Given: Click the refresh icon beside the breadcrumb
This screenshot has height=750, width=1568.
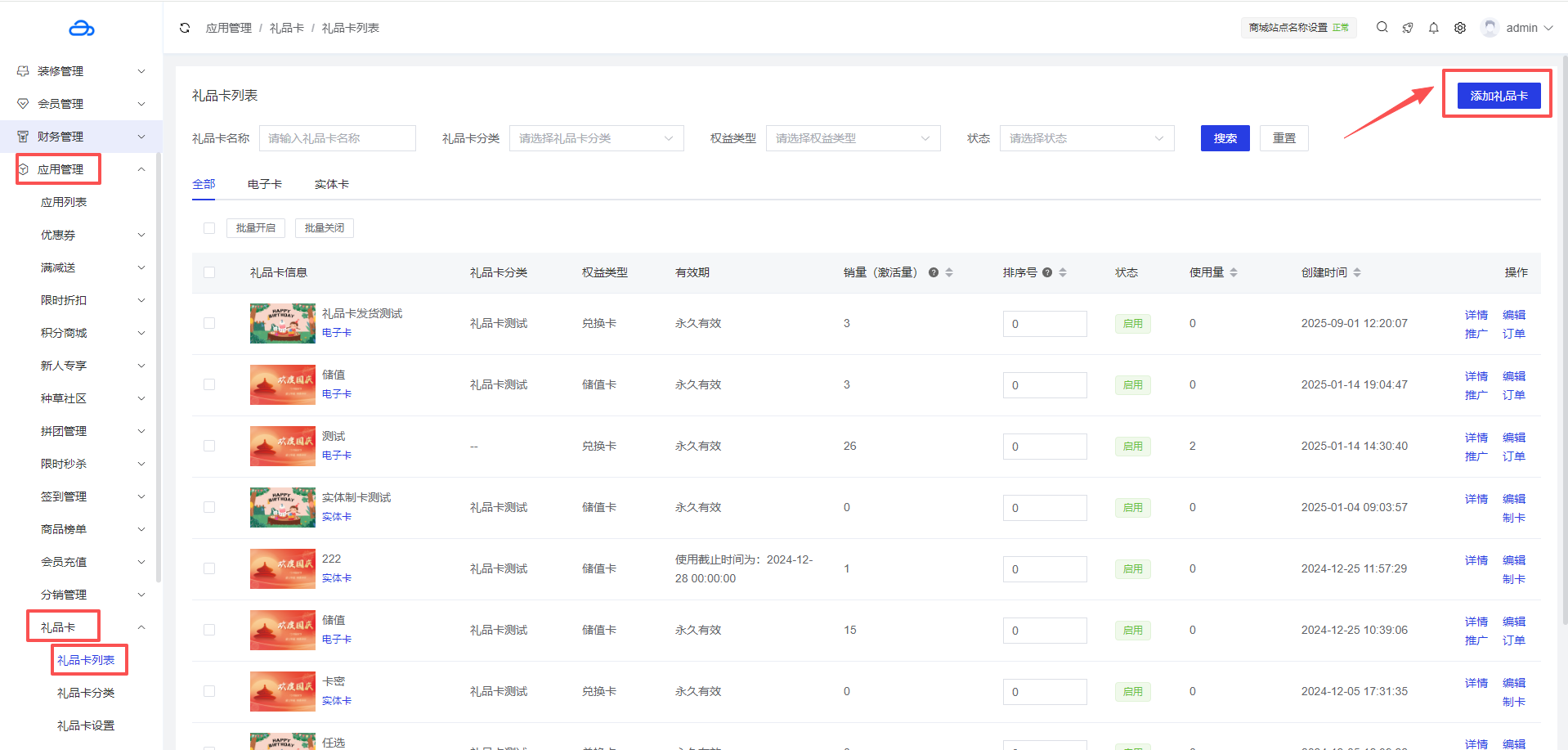Looking at the screenshot, I should pos(185,28).
